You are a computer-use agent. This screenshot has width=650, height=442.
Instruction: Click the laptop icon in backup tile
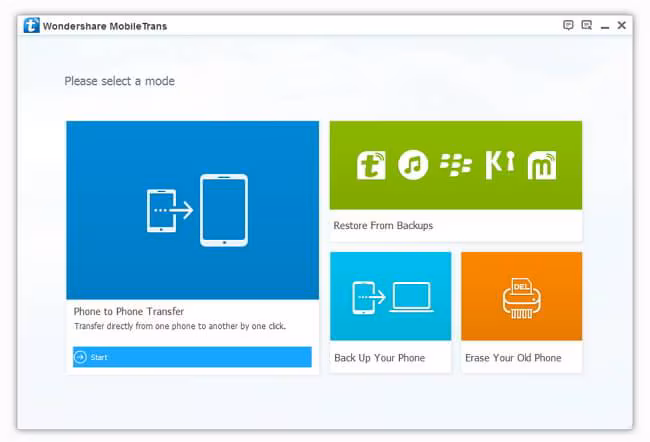[412, 297]
